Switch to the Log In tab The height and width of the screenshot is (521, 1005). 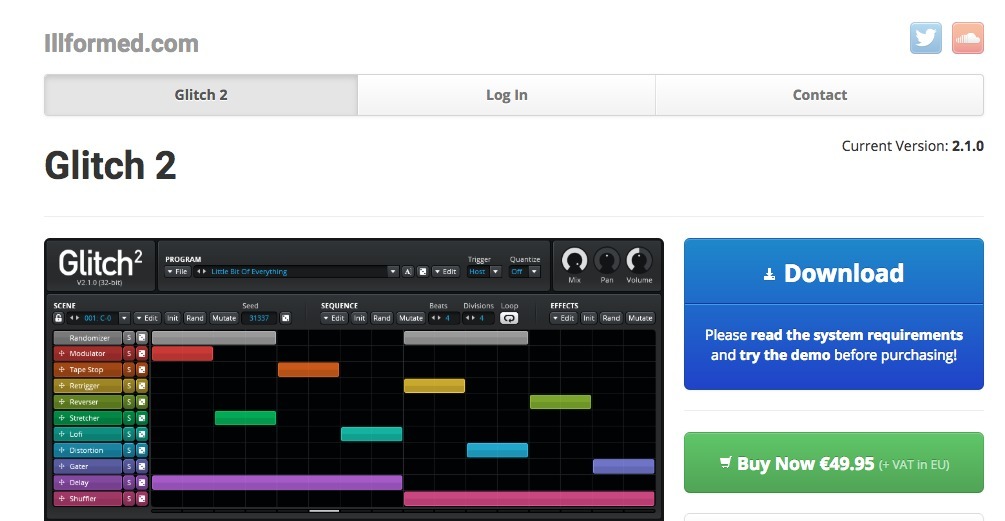506,95
